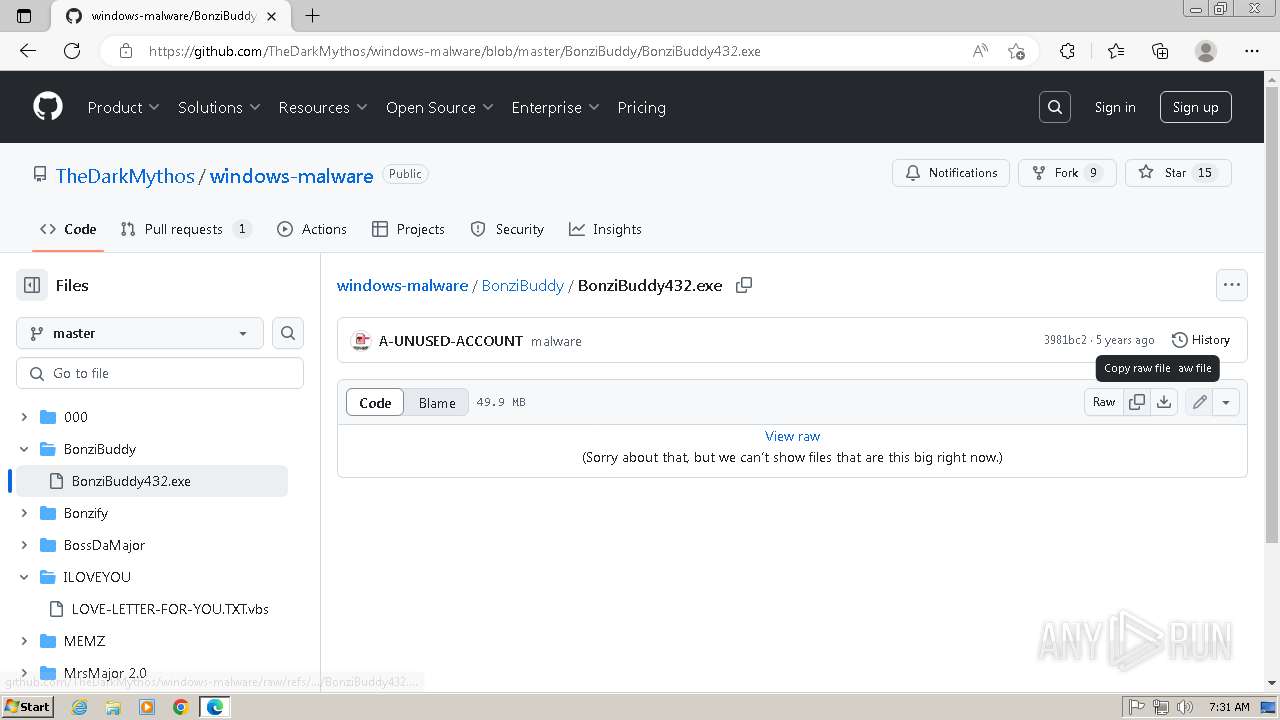Viewport: 1280px width, 720px height.
Task: Open Internet Explorer from taskbar
Action: 80,707
